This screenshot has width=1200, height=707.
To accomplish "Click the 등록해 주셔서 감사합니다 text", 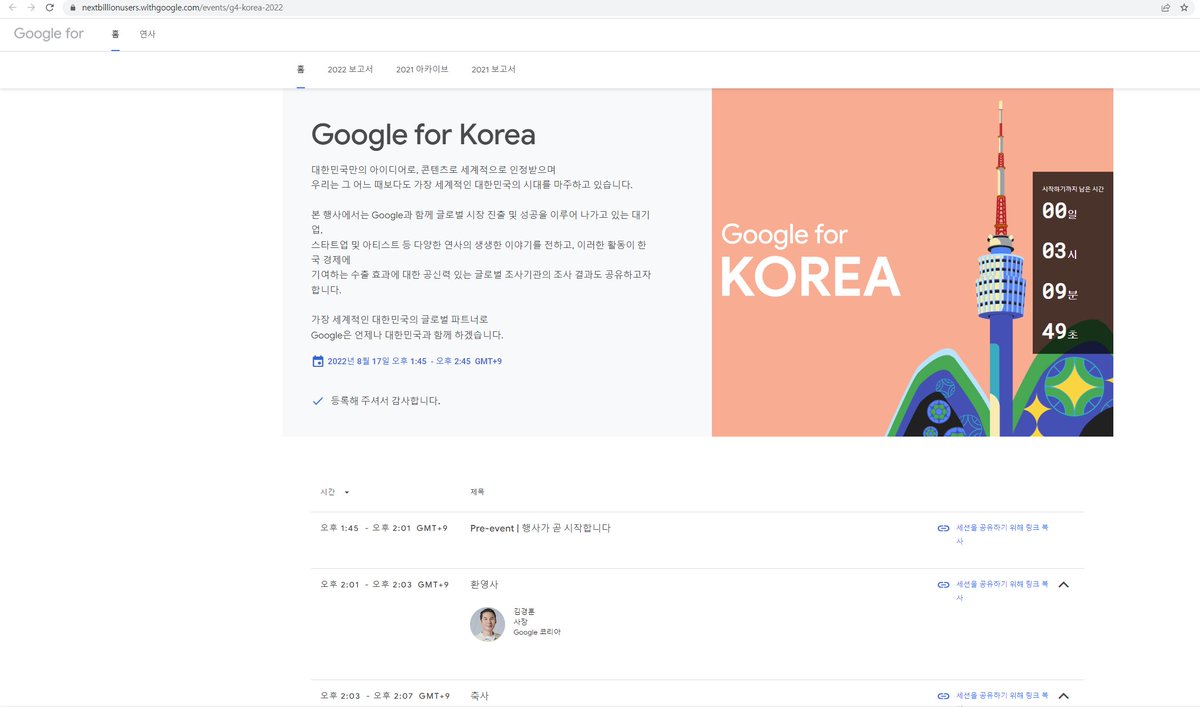I will tap(385, 400).
